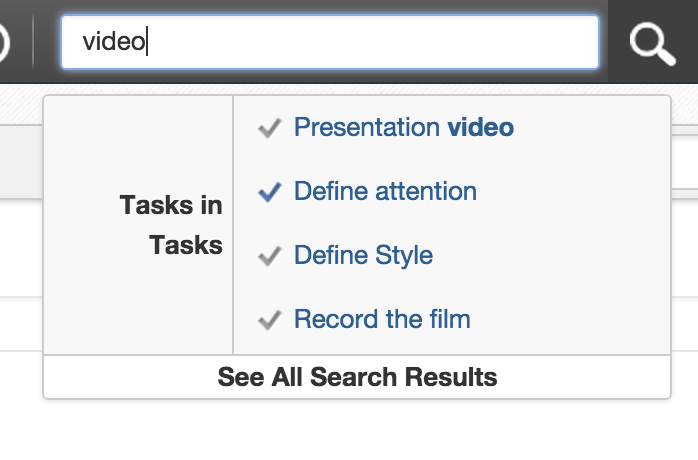Click the gray checkmark beside Presentation video
The height and width of the screenshot is (460, 698).
270,128
